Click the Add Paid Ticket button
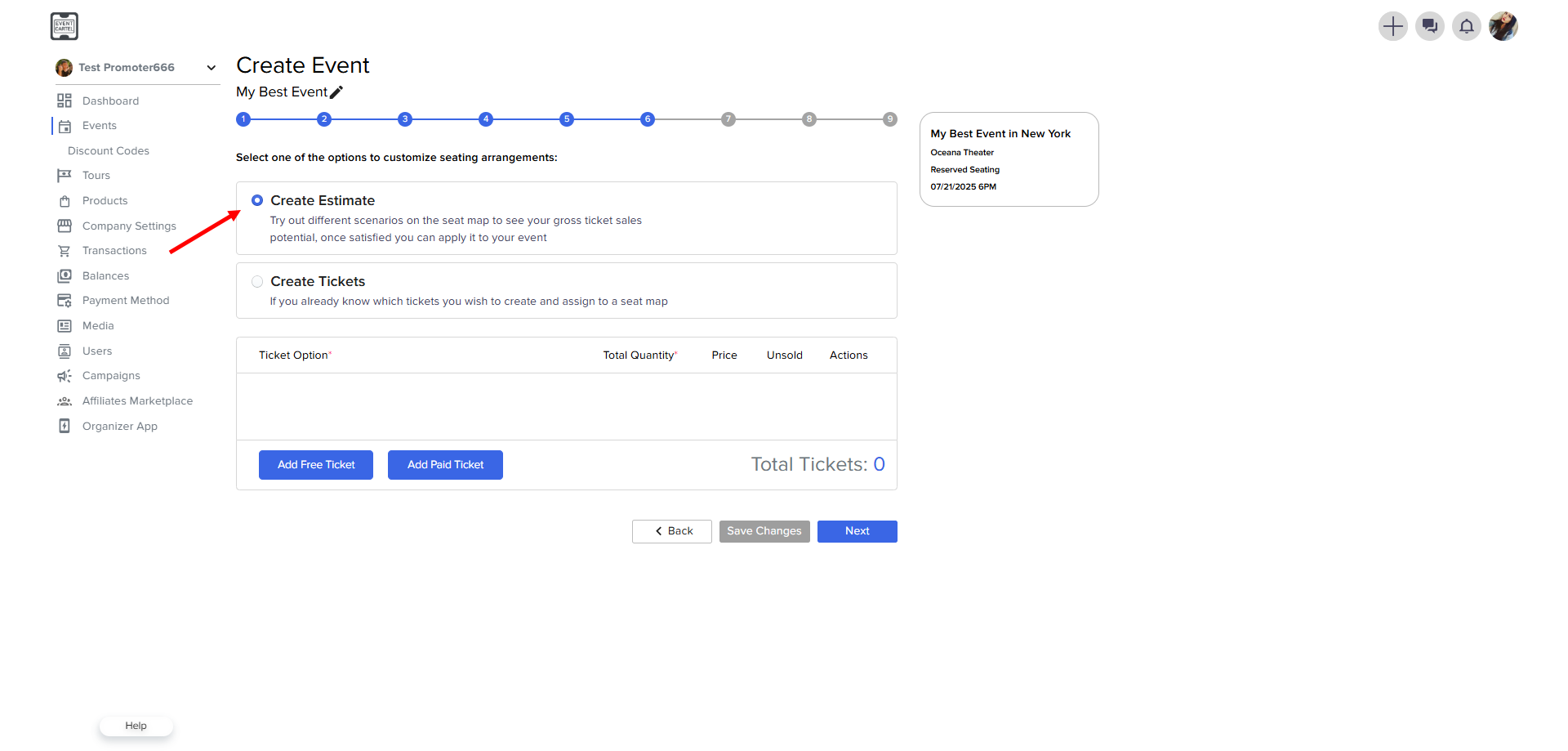 (445, 465)
